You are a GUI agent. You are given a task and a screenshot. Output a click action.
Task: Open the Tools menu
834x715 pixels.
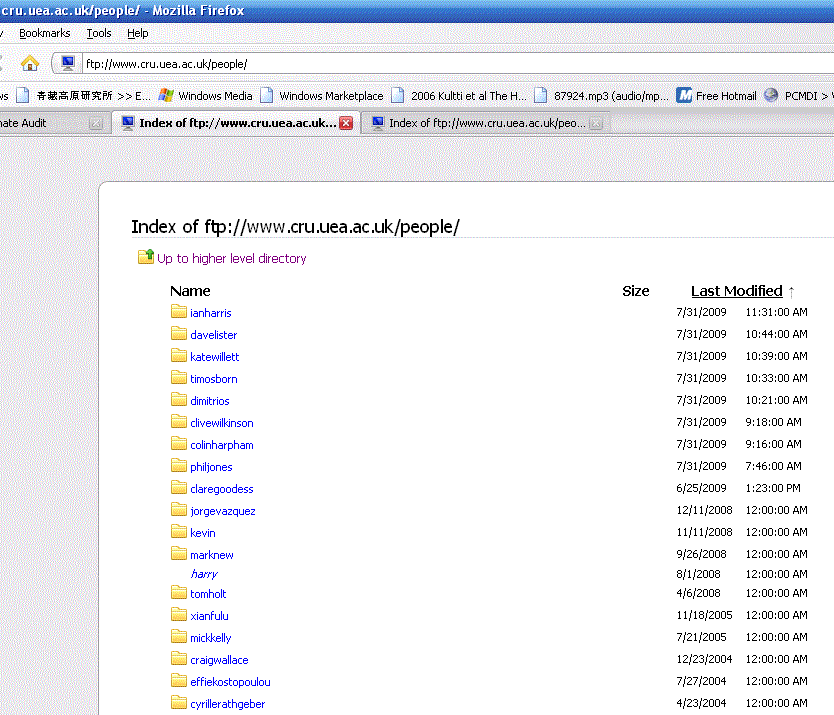tap(99, 33)
